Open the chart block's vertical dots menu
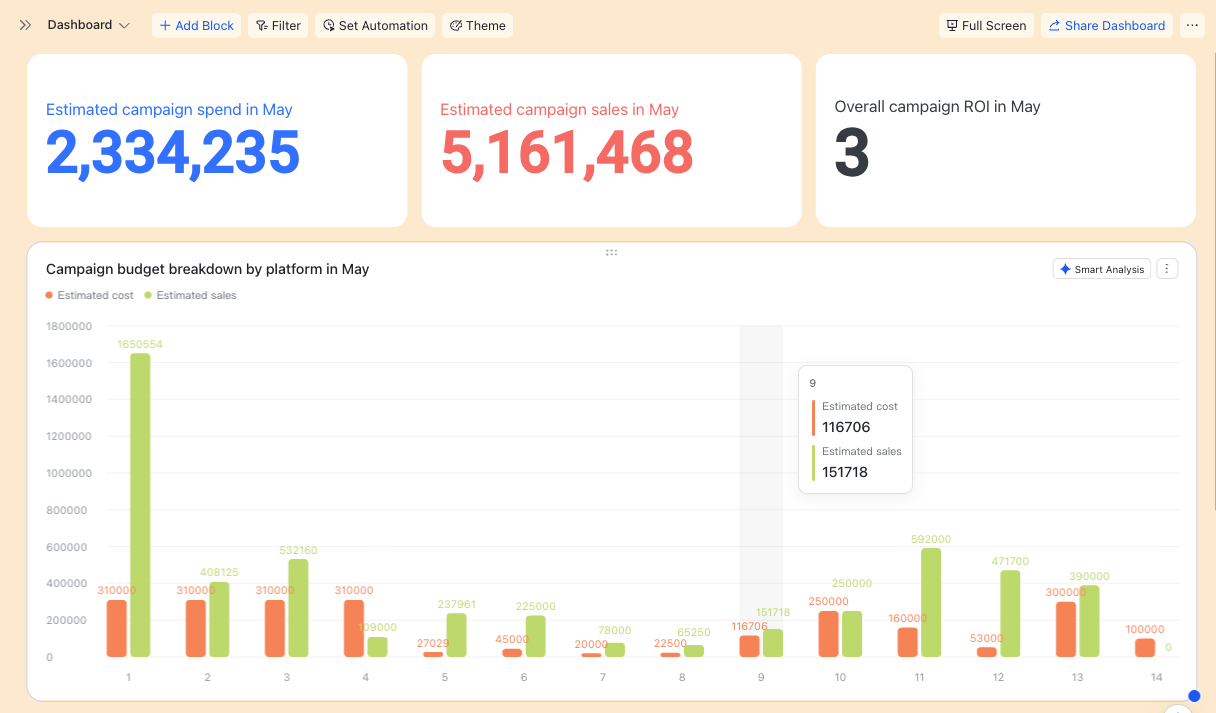The width and height of the screenshot is (1216, 713). coord(1167,269)
